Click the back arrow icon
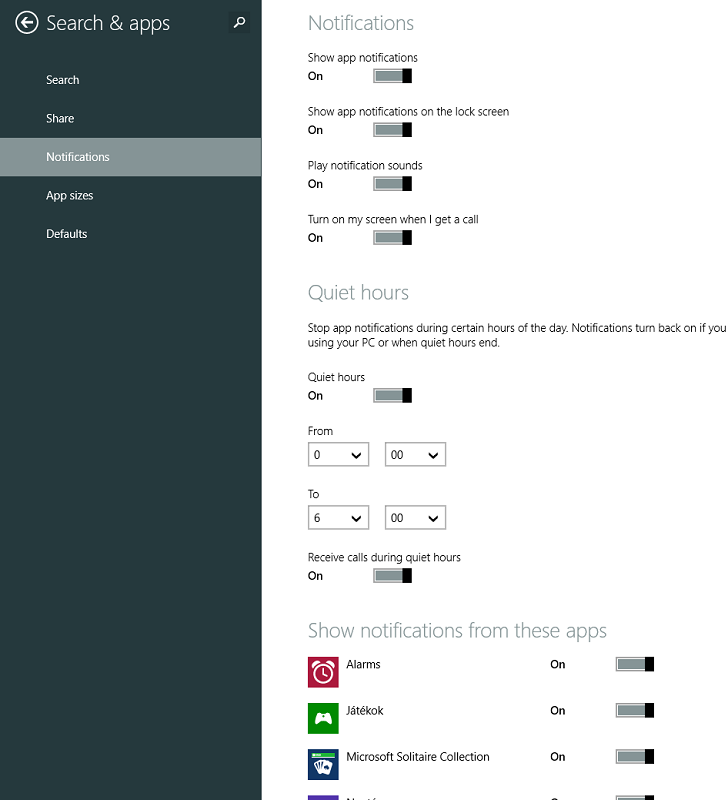 pos(27,23)
